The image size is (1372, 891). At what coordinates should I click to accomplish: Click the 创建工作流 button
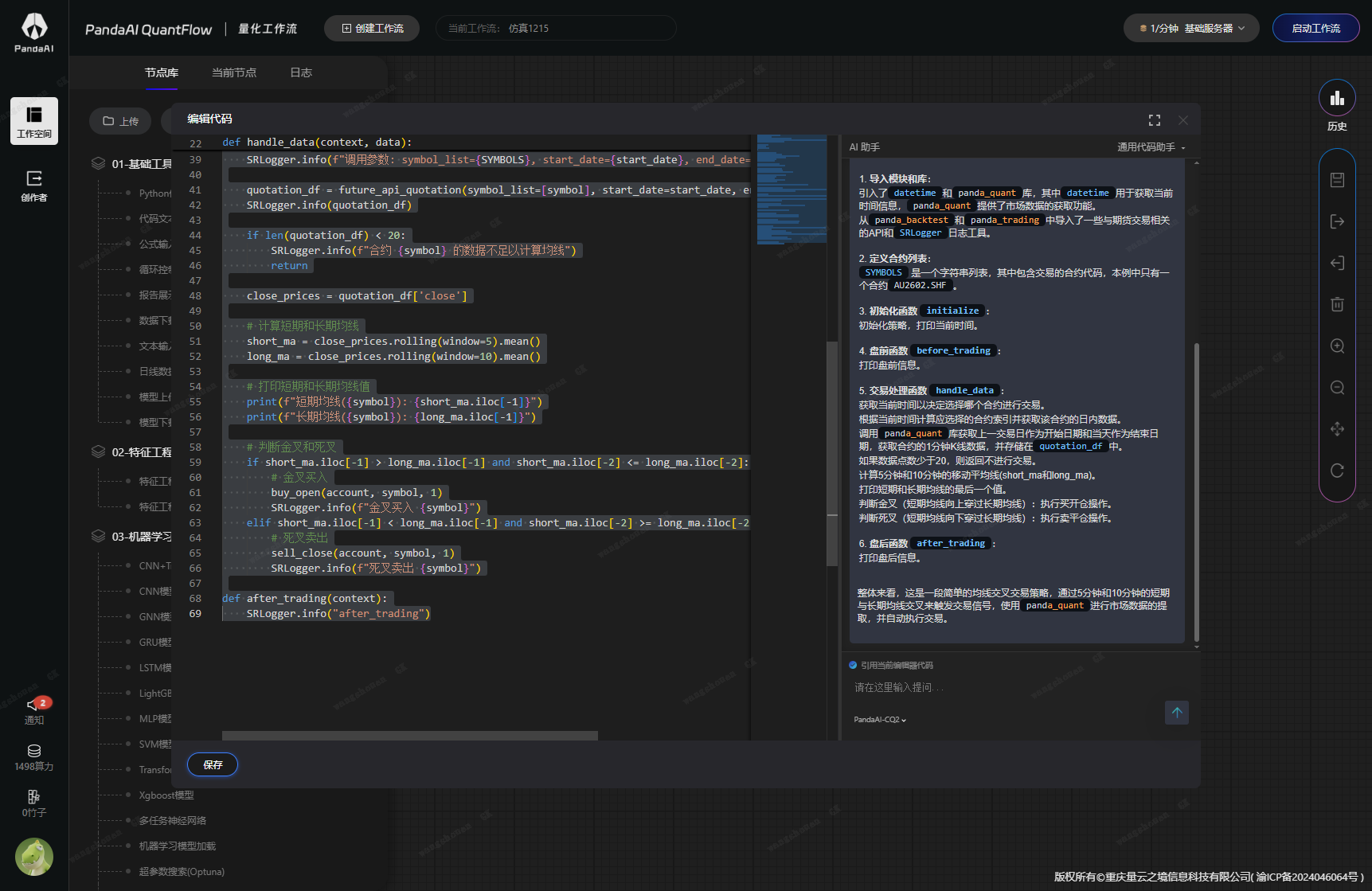(x=372, y=29)
